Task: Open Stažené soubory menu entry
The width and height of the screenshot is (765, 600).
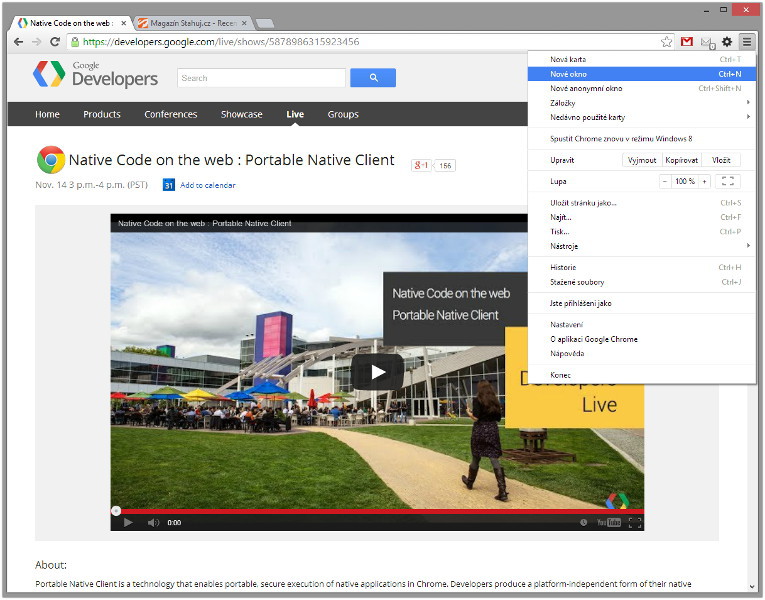Action: click(642, 282)
